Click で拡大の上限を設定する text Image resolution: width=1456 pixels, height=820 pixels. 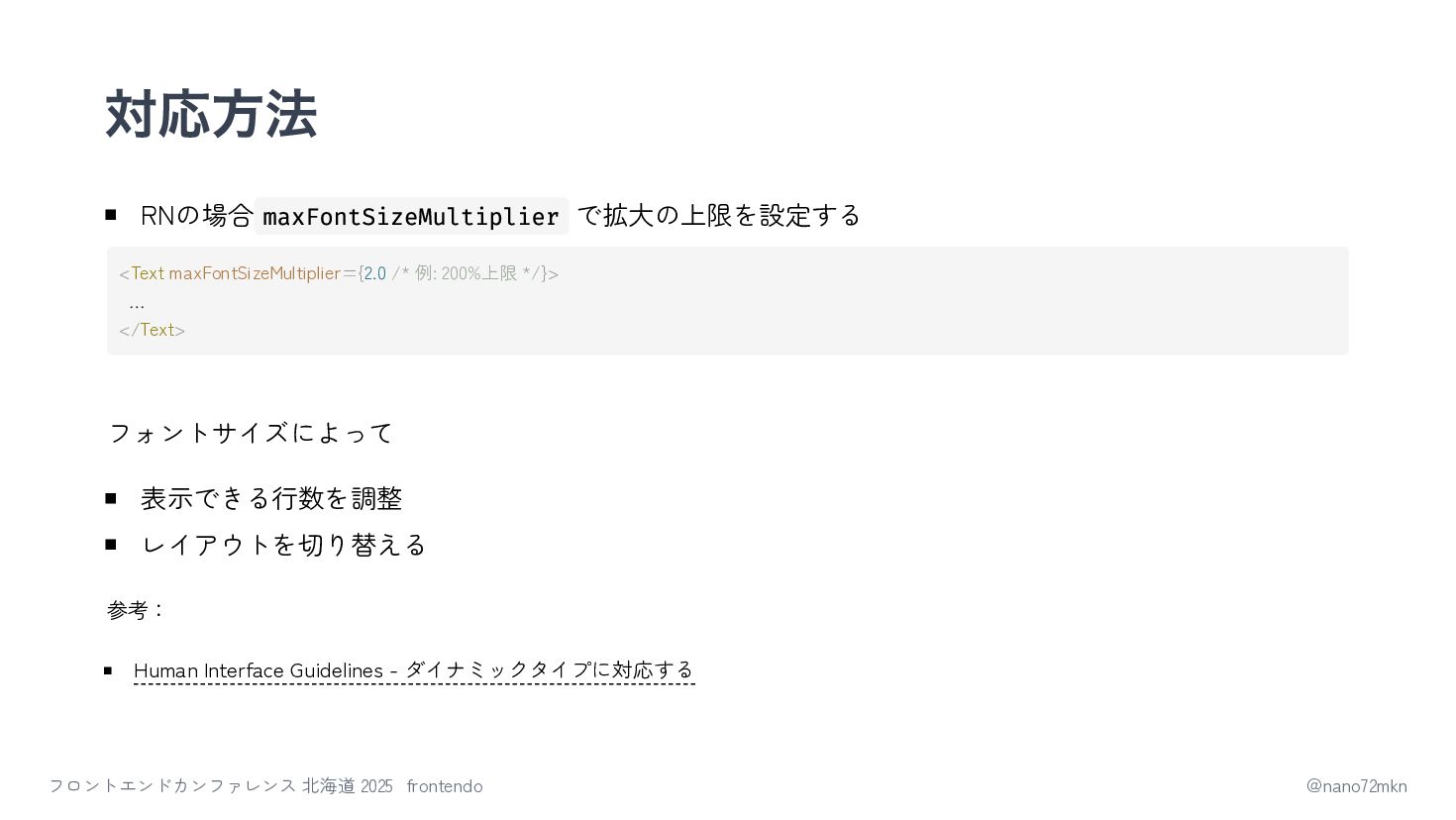point(719,216)
